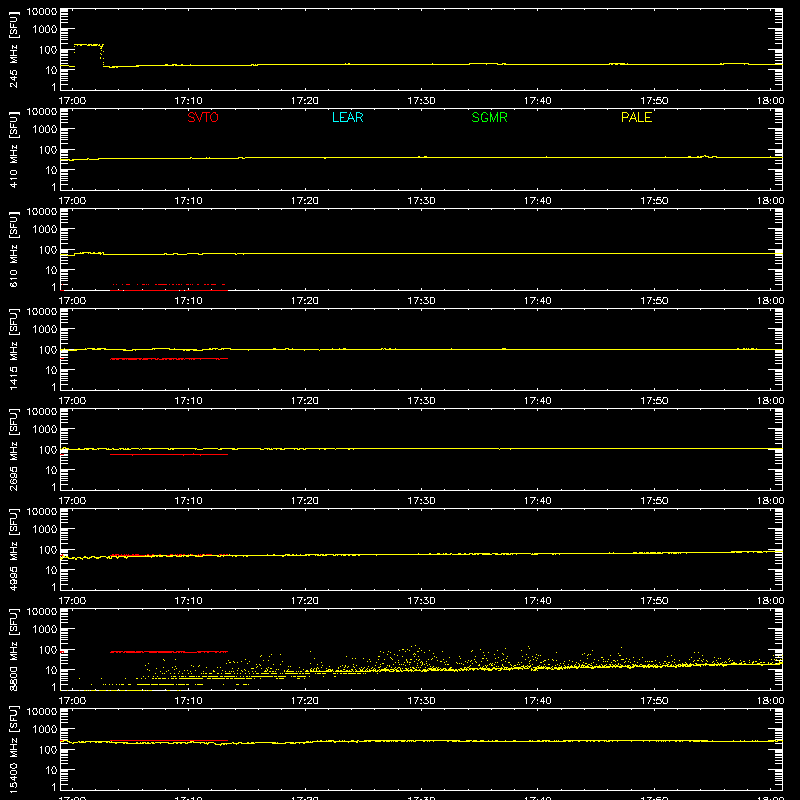Select the 1415 MHz [SFU] axis label

pyautogui.click(x=13, y=349)
